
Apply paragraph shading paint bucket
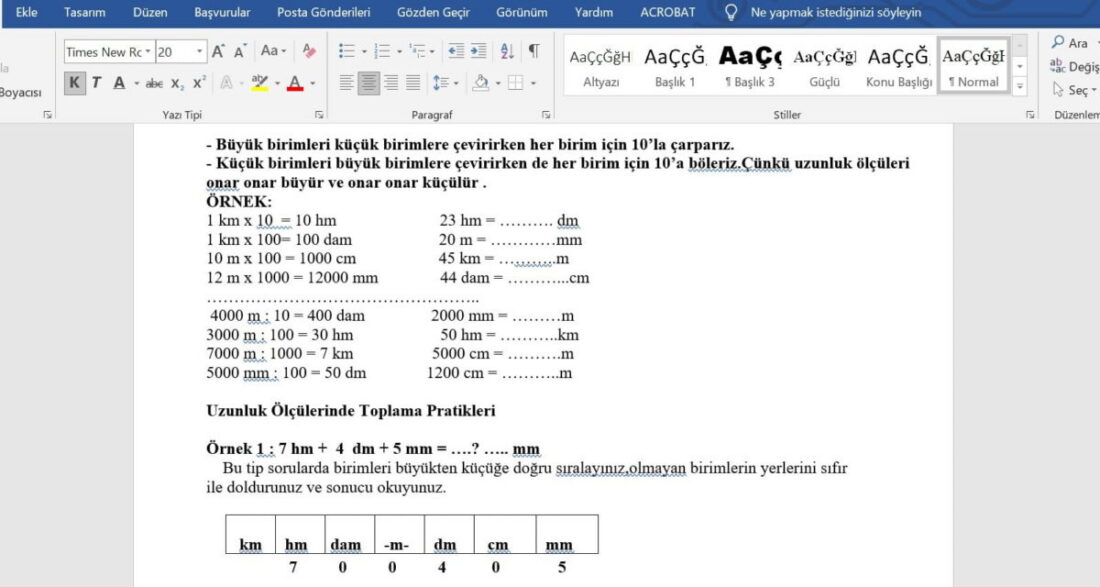[x=481, y=83]
